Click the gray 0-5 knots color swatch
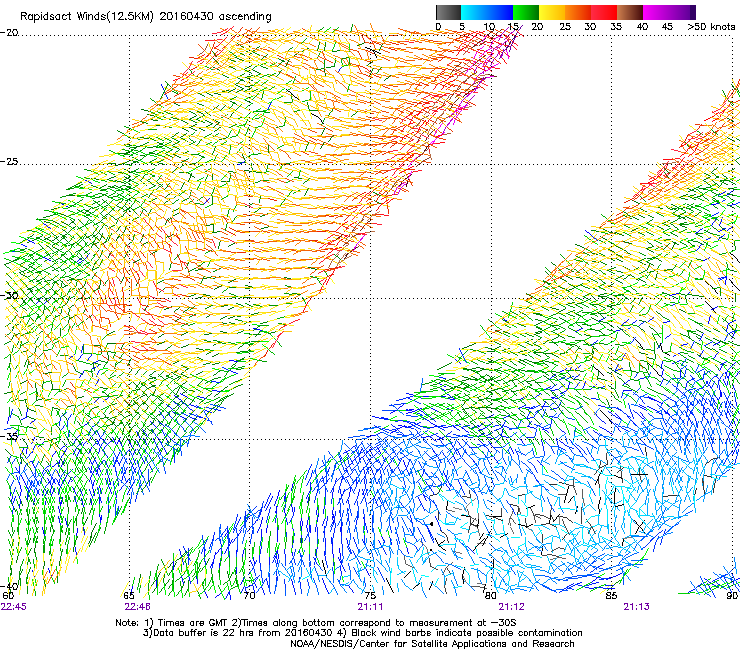Viewport: 740px width, 650px height. coord(448,12)
